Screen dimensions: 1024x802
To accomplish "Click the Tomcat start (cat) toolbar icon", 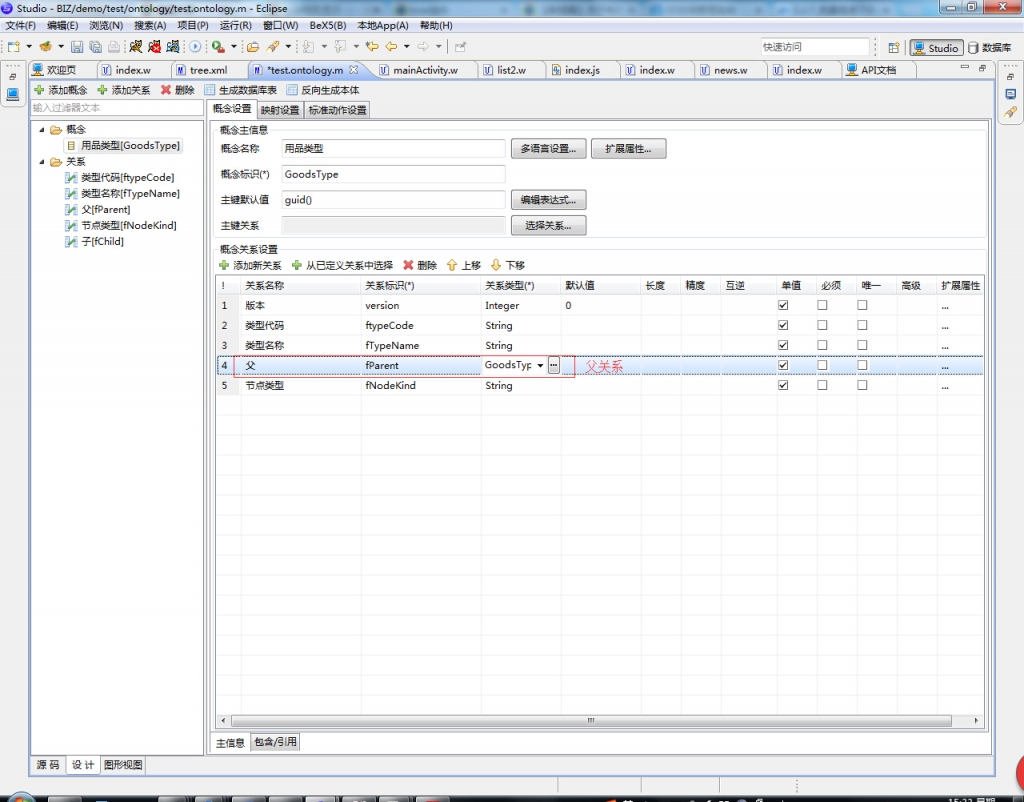I will pyautogui.click(x=135, y=47).
